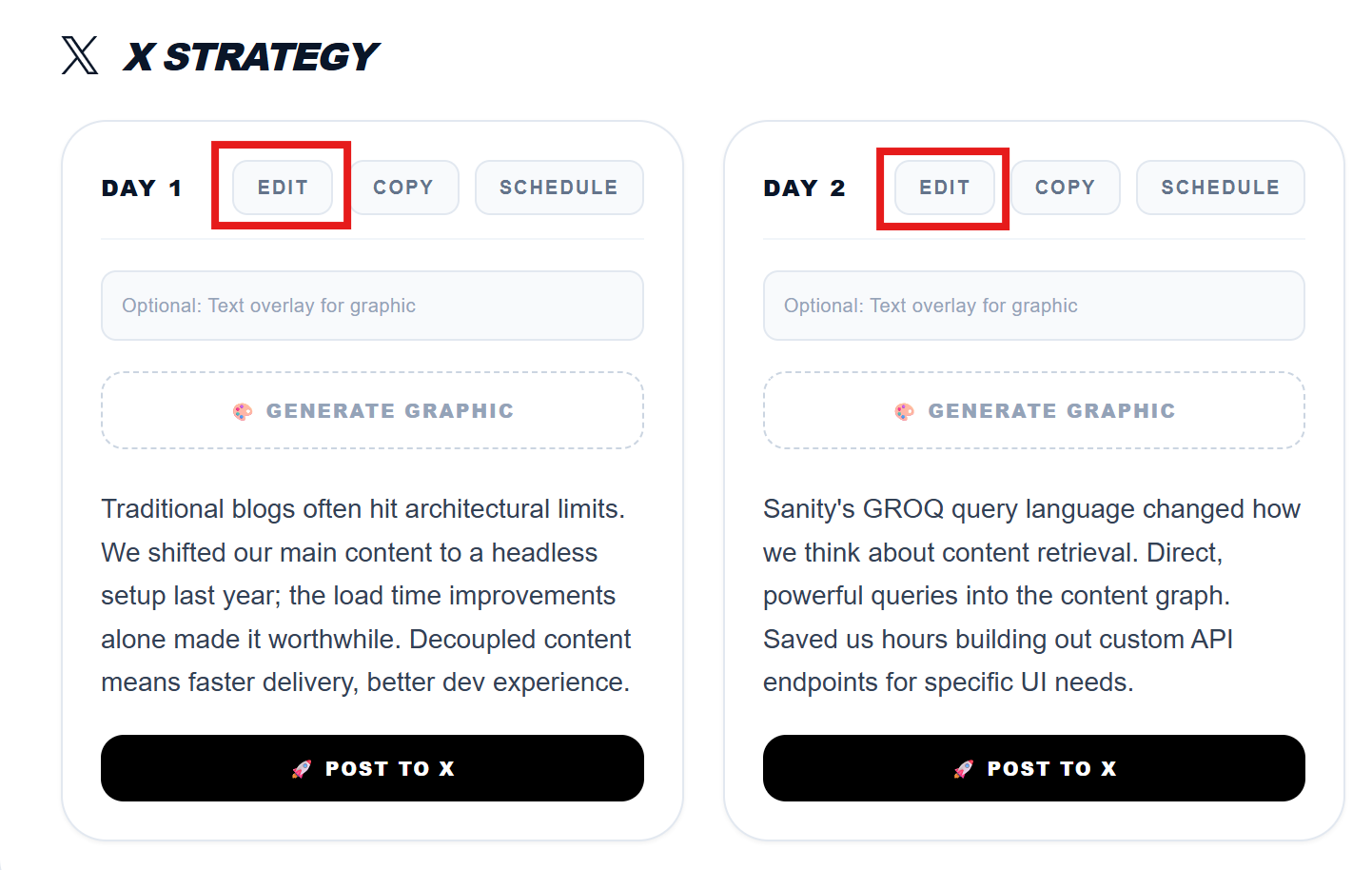This screenshot has height=870, width=1372.
Task: Focus the Day 2 text overlay field
Action: click(1033, 306)
